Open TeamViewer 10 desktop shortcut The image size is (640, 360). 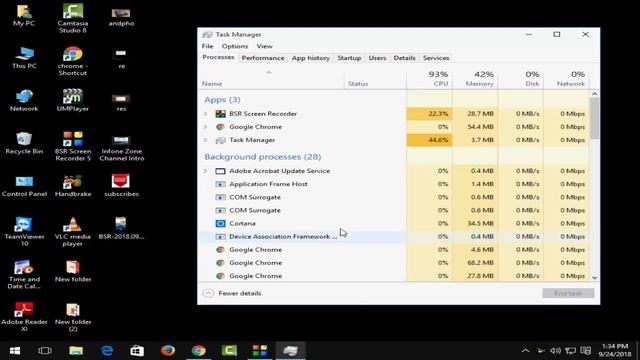click(x=24, y=231)
